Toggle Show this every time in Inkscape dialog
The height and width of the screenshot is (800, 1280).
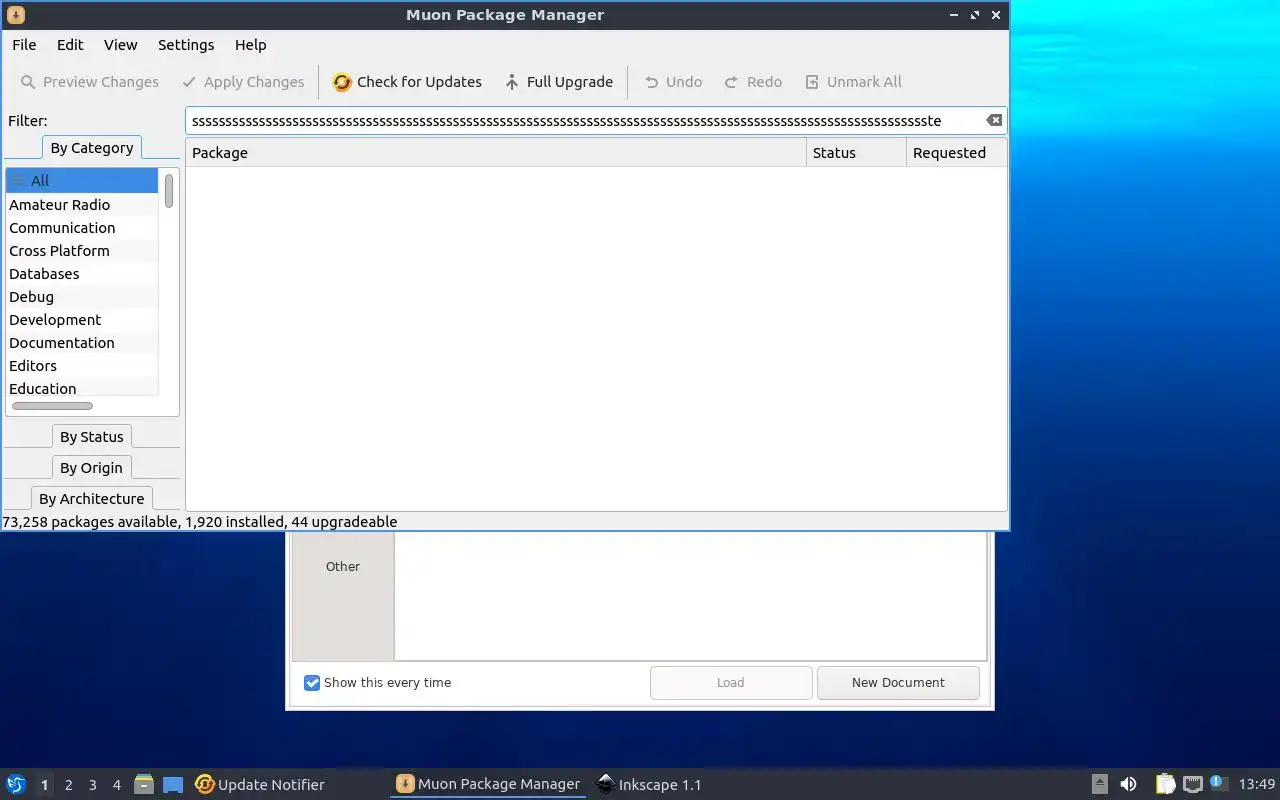point(312,683)
